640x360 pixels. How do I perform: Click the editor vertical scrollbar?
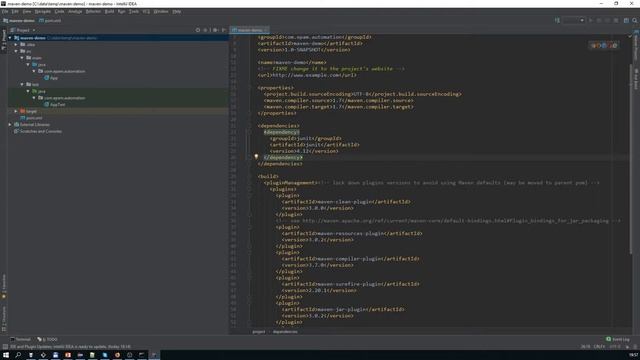click(x=631, y=159)
